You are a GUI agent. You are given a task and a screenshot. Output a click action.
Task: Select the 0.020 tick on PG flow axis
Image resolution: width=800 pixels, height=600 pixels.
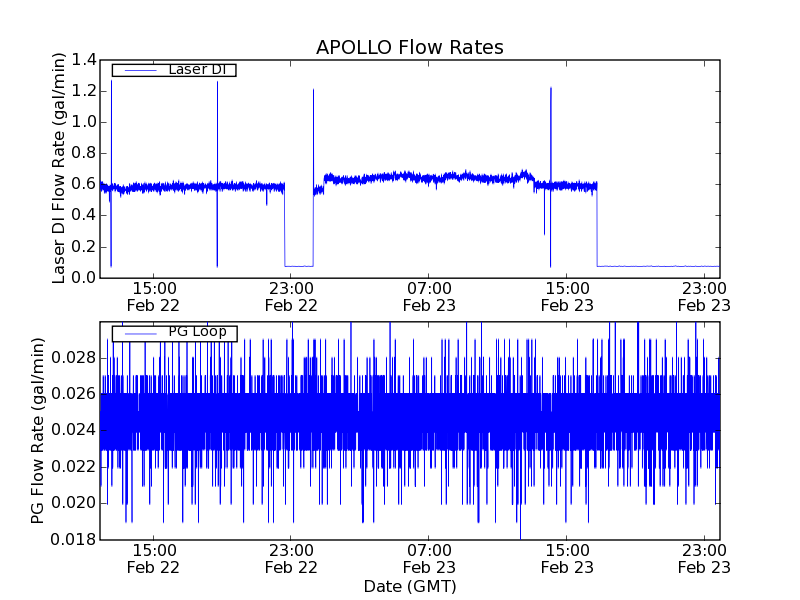point(73,503)
